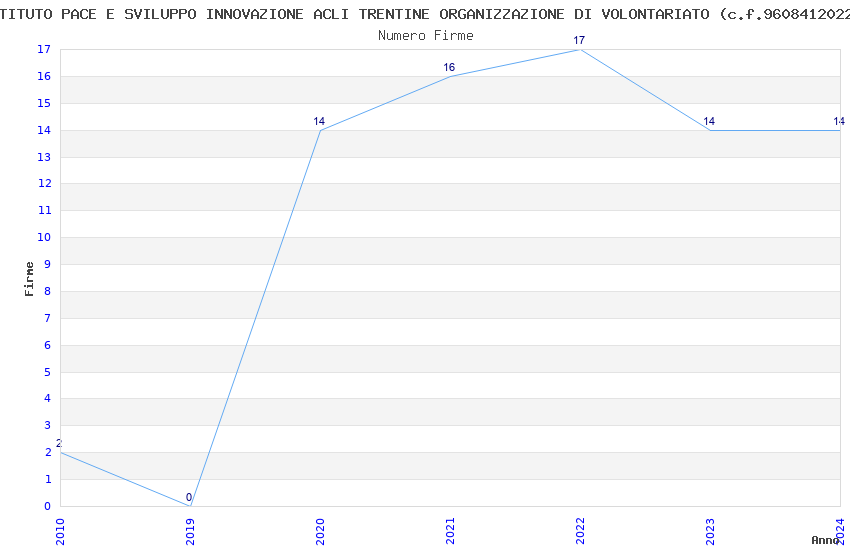Click y-axis tick label 3
This screenshot has width=850, height=550.
click(48, 425)
